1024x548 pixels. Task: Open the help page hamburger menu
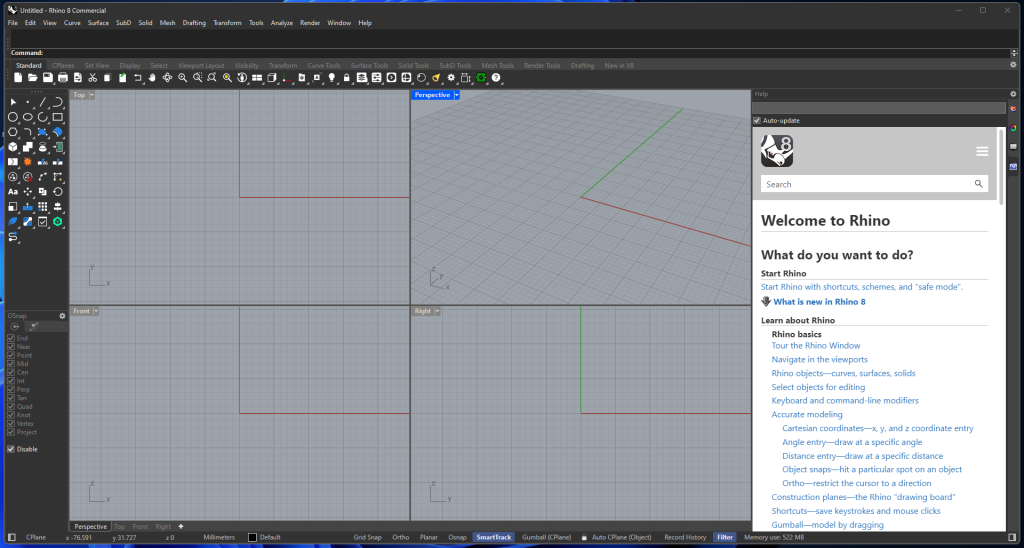(x=982, y=152)
